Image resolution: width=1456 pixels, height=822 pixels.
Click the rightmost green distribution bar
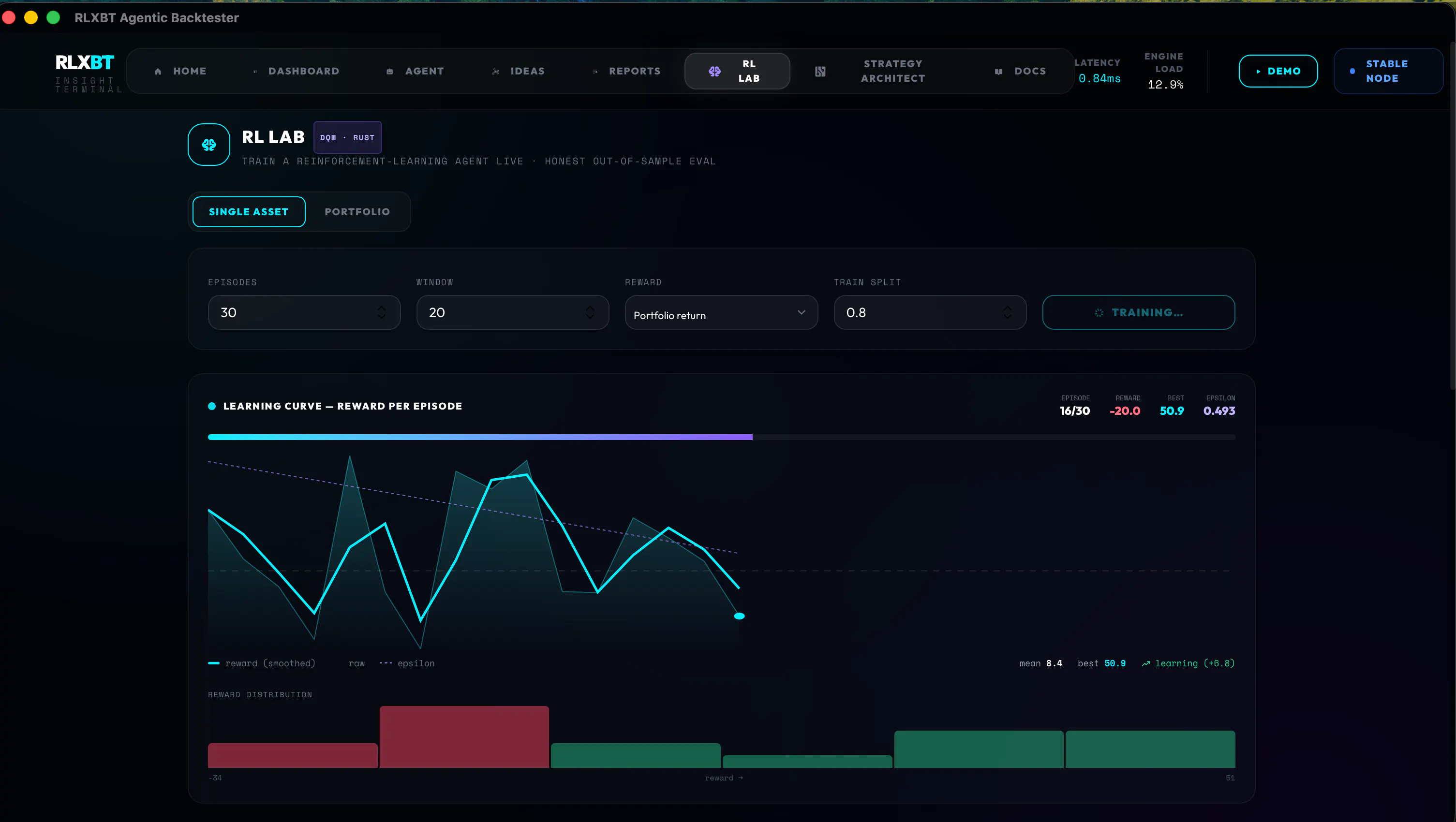point(1150,749)
